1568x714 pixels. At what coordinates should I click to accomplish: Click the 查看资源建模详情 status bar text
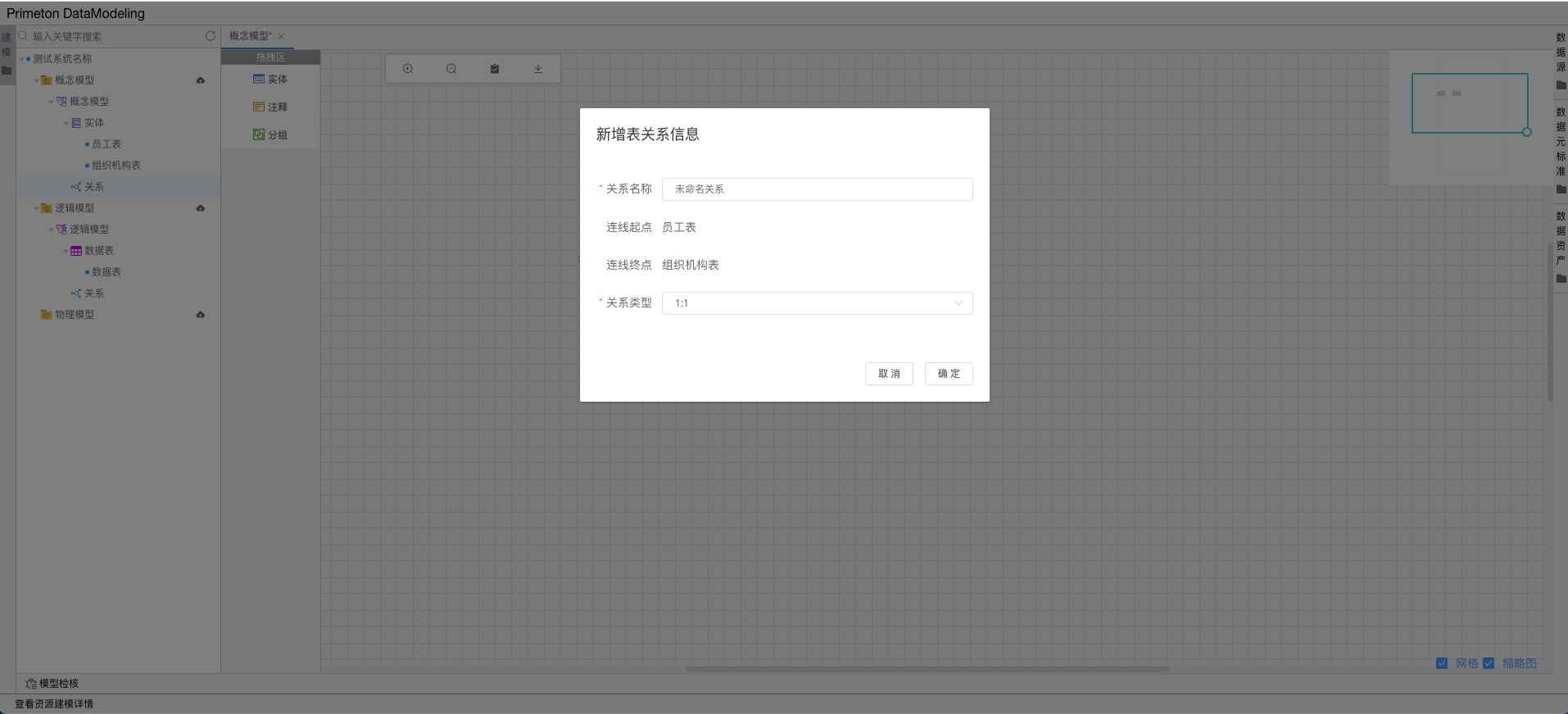pyautogui.click(x=54, y=704)
